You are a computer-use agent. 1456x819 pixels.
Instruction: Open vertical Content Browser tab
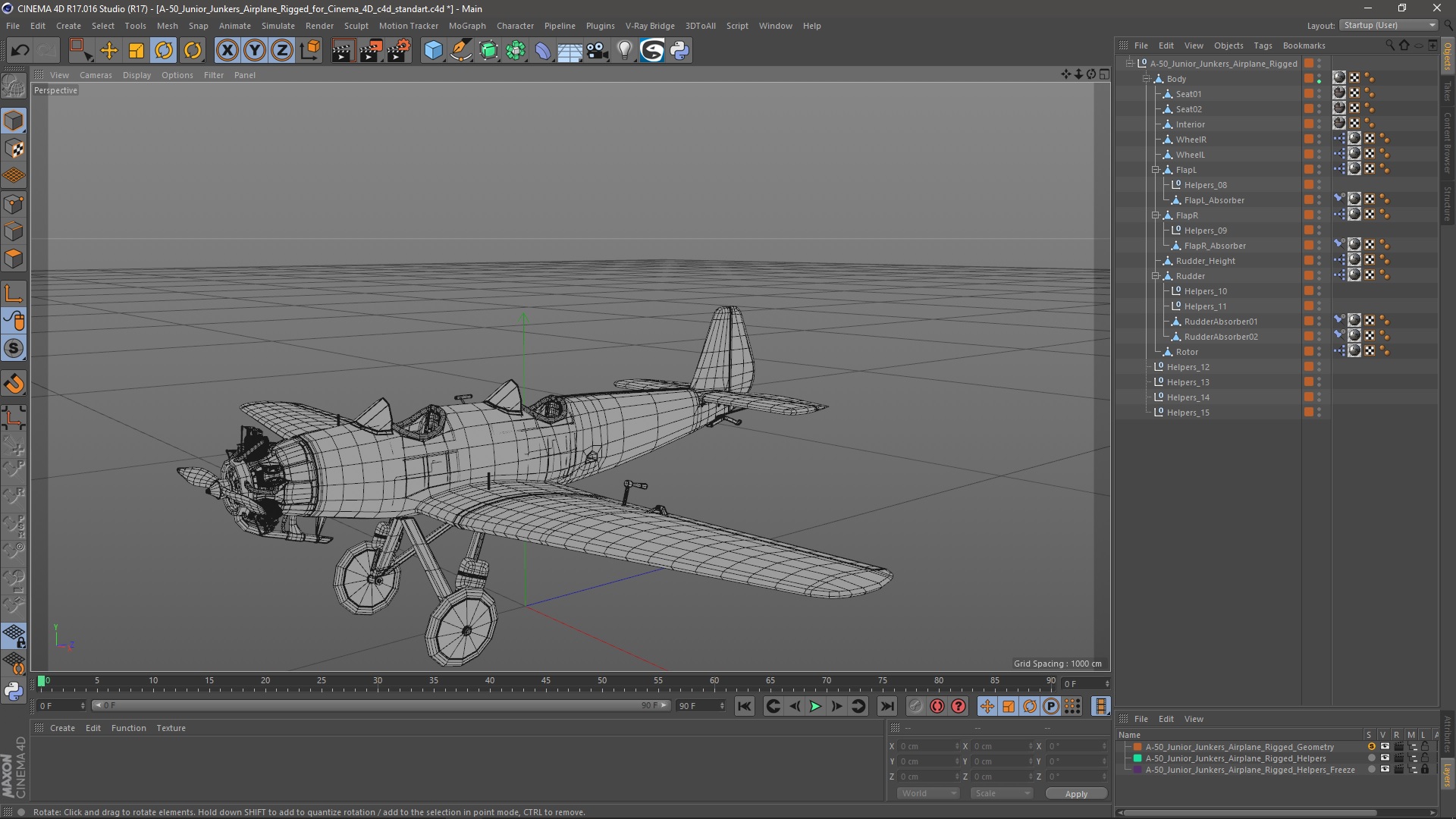[1447, 143]
